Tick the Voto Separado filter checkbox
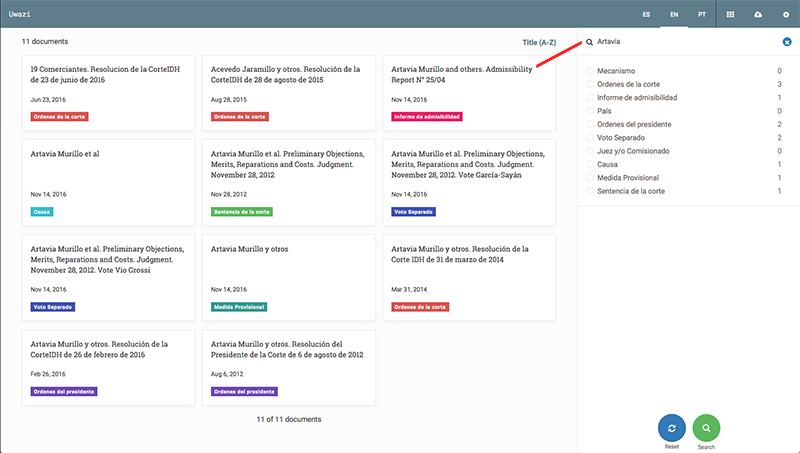 (590, 138)
